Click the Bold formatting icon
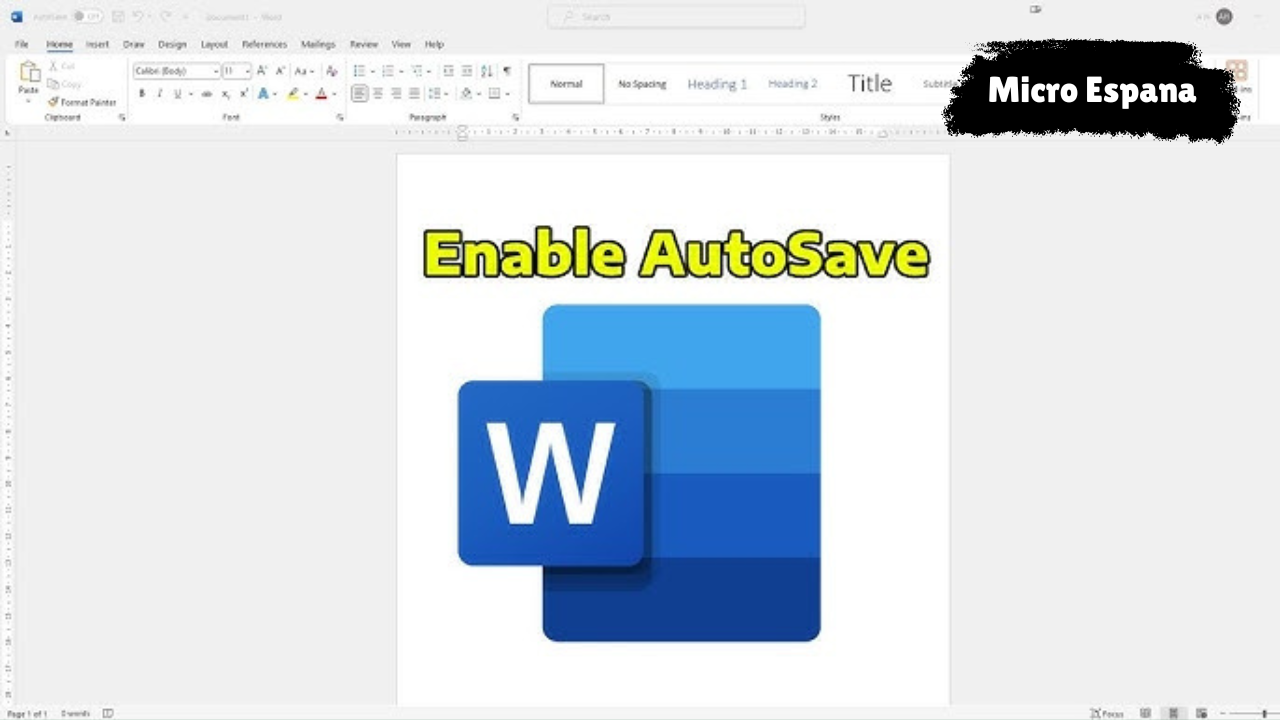This screenshot has width=1280, height=720. pyautogui.click(x=141, y=94)
